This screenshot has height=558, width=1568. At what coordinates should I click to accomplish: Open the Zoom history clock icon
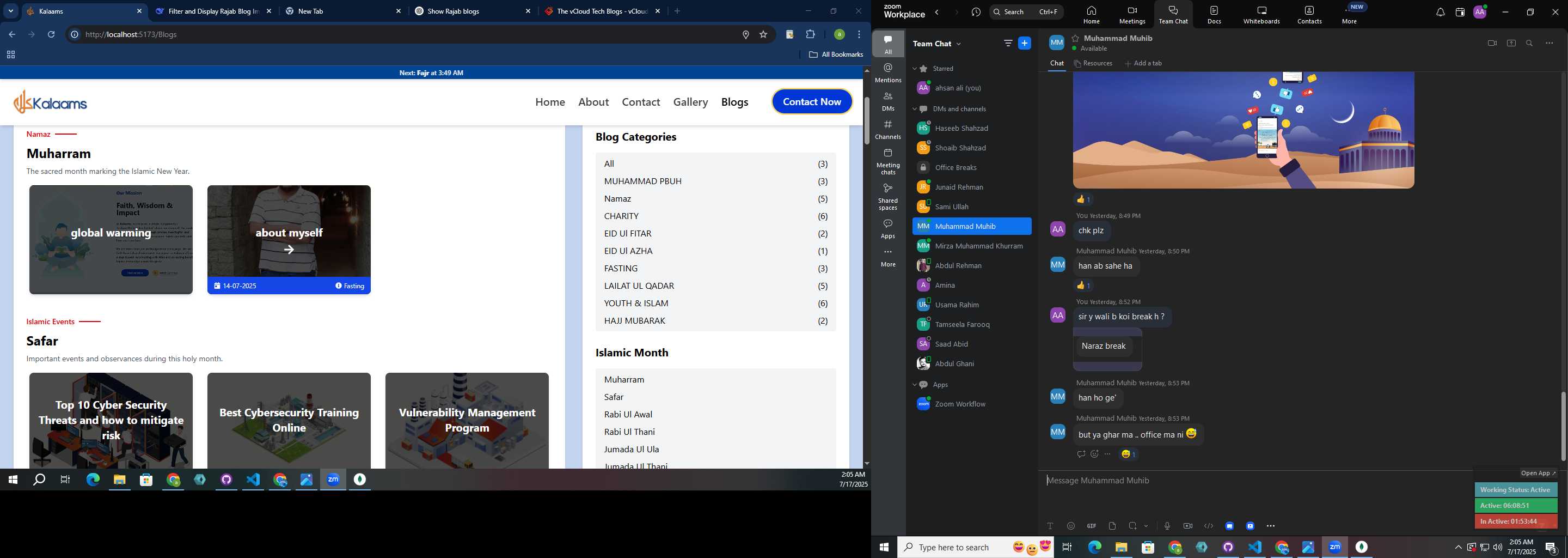tap(976, 12)
